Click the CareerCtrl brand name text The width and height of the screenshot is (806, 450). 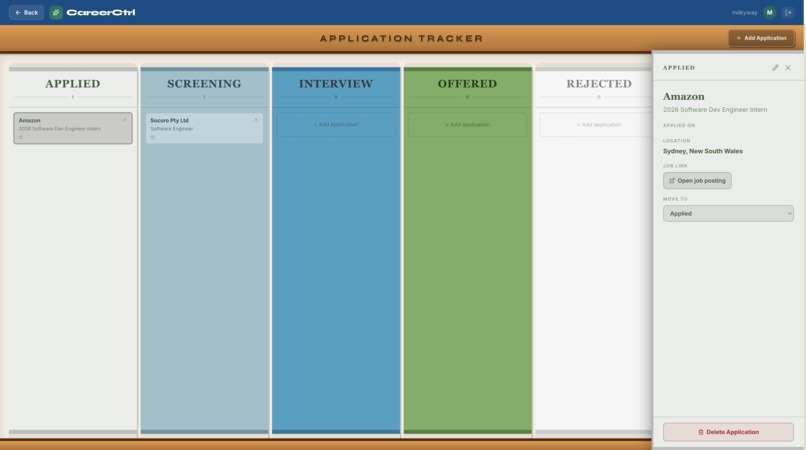pos(101,12)
